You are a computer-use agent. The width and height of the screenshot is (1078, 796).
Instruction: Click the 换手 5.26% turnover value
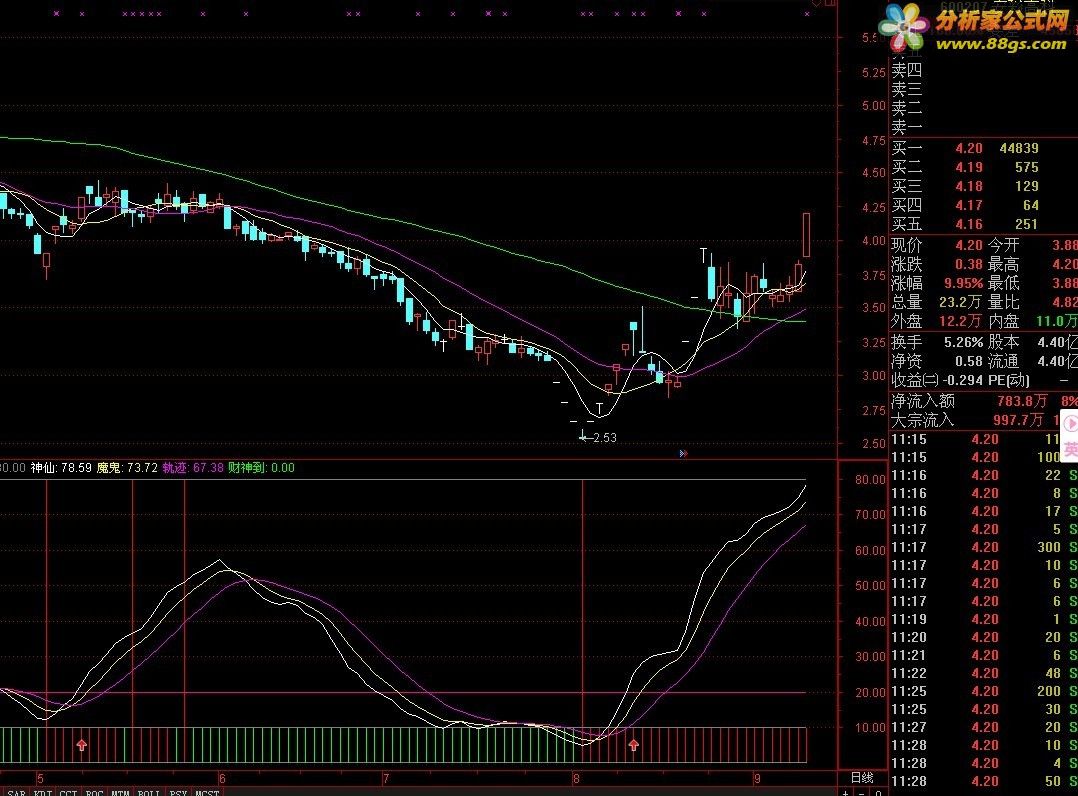962,342
